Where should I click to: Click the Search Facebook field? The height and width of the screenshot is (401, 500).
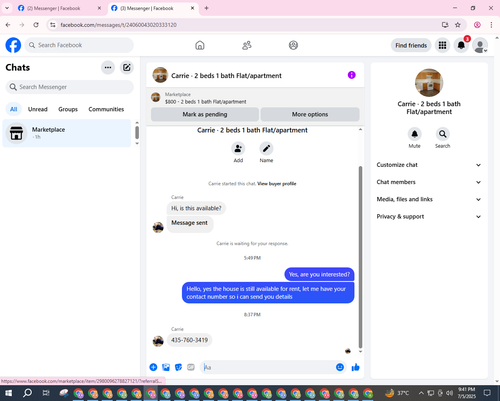tap(79, 45)
